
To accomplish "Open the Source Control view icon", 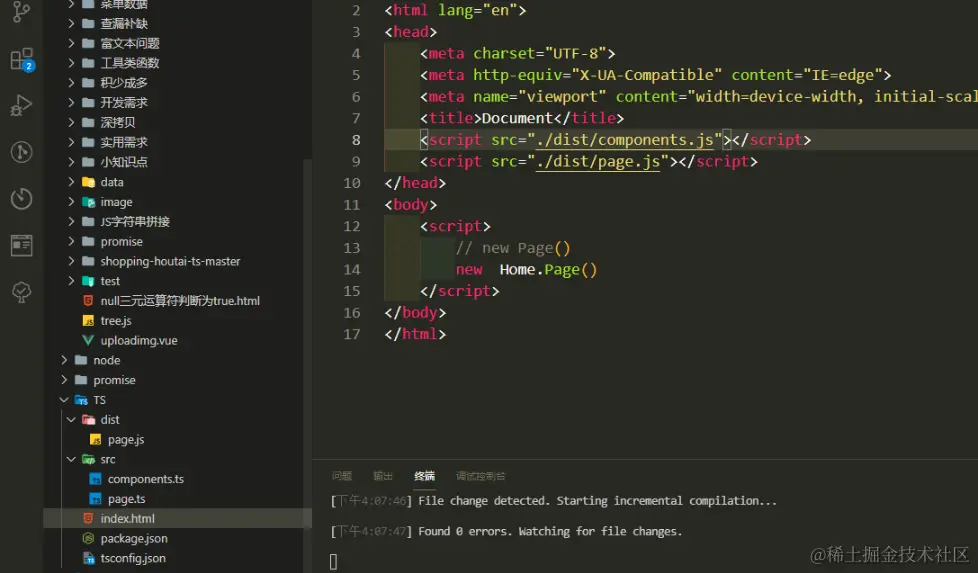I will click(x=21, y=11).
